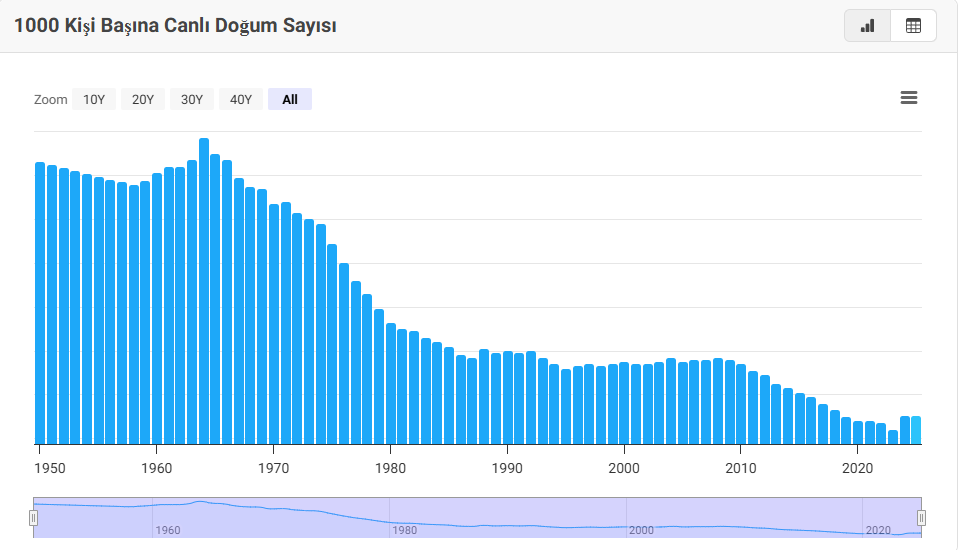Select the 20Y zoom range

tap(143, 99)
